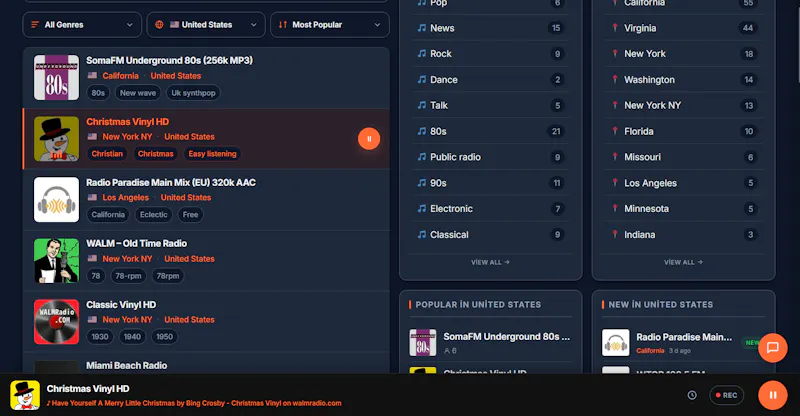Select the 1940 tag on Classic Vinyl
This screenshot has height=416, width=800.
point(132,337)
